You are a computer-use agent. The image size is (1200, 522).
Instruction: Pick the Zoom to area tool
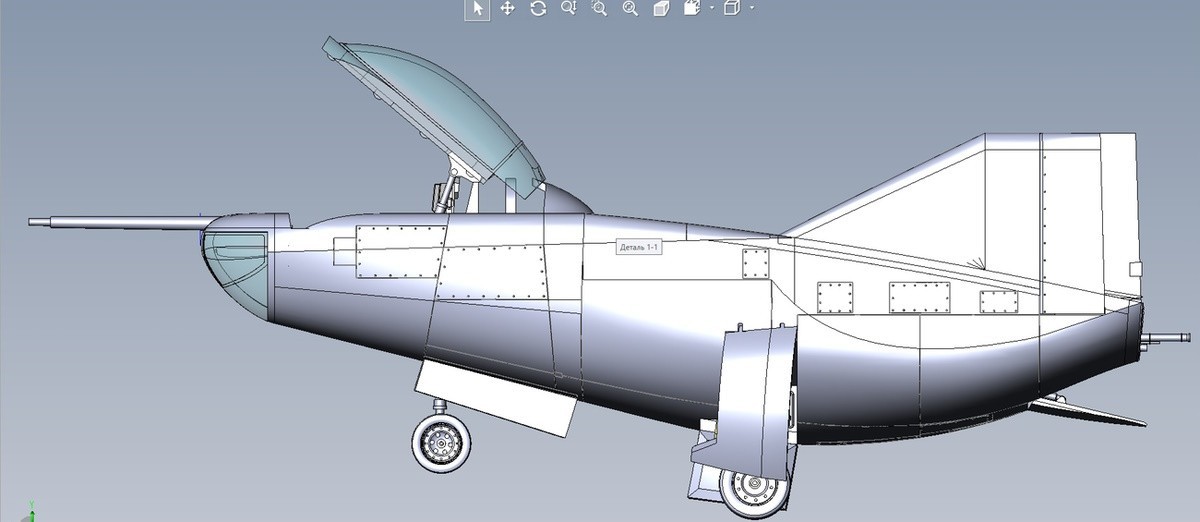point(599,9)
